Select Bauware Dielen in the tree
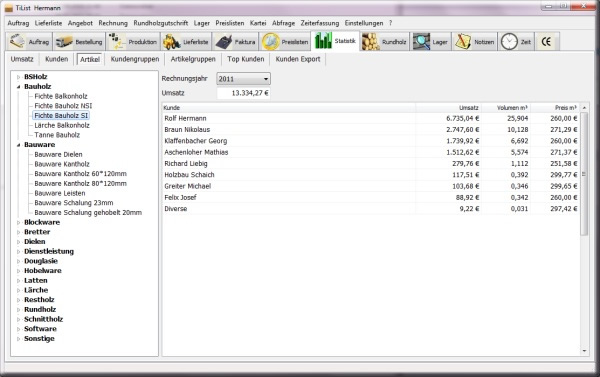 click(x=58, y=154)
